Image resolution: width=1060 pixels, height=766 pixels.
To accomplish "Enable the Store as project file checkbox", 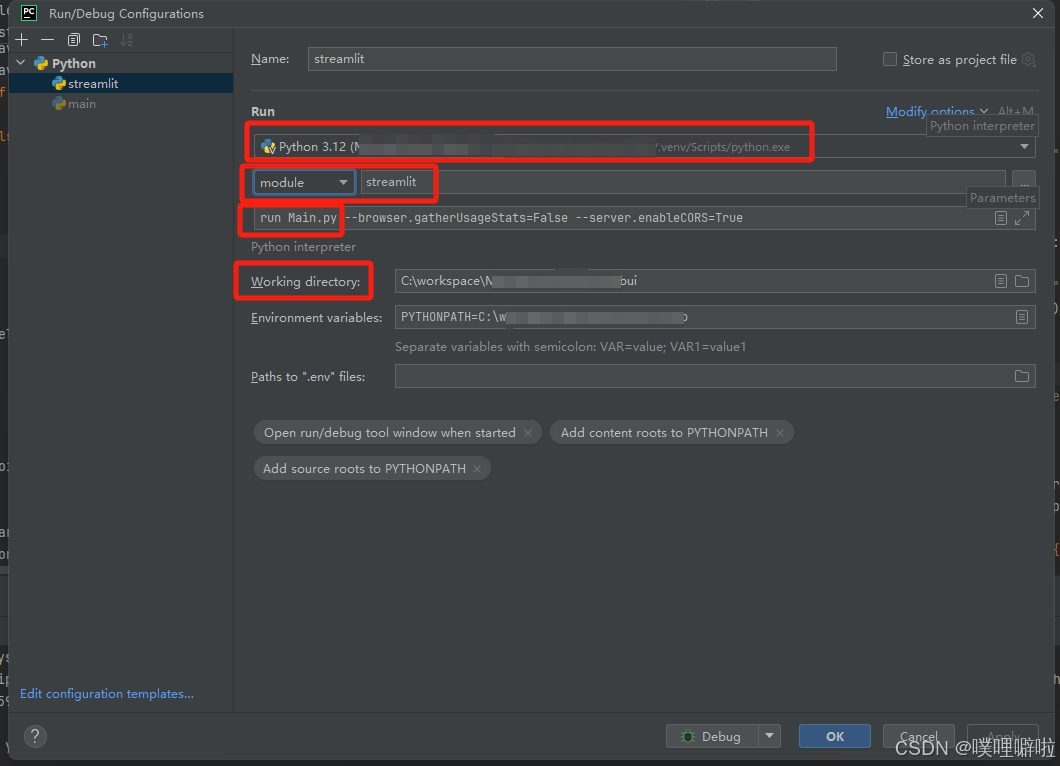I will (890, 59).
